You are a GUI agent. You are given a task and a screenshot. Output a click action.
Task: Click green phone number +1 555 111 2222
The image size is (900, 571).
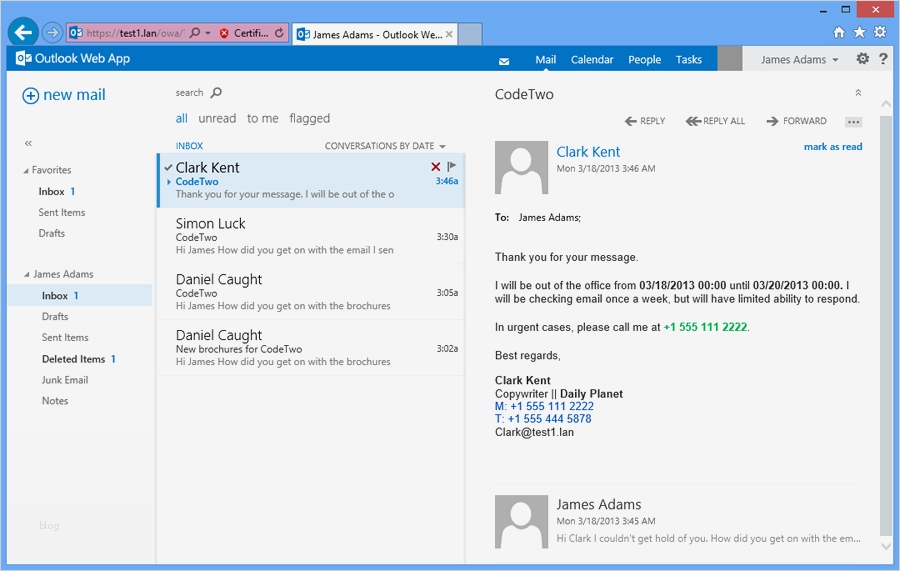705,327
